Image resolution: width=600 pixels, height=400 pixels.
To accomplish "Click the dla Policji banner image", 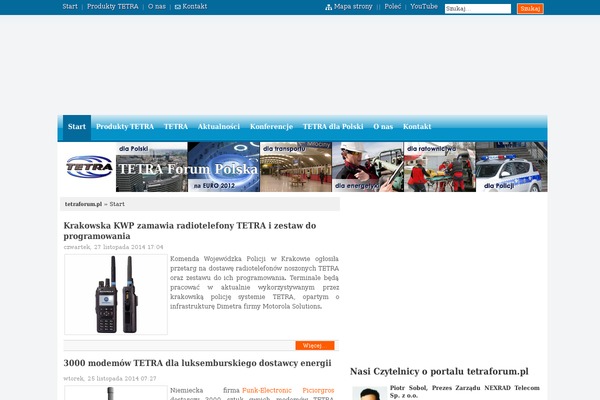I will click(512, 167).
